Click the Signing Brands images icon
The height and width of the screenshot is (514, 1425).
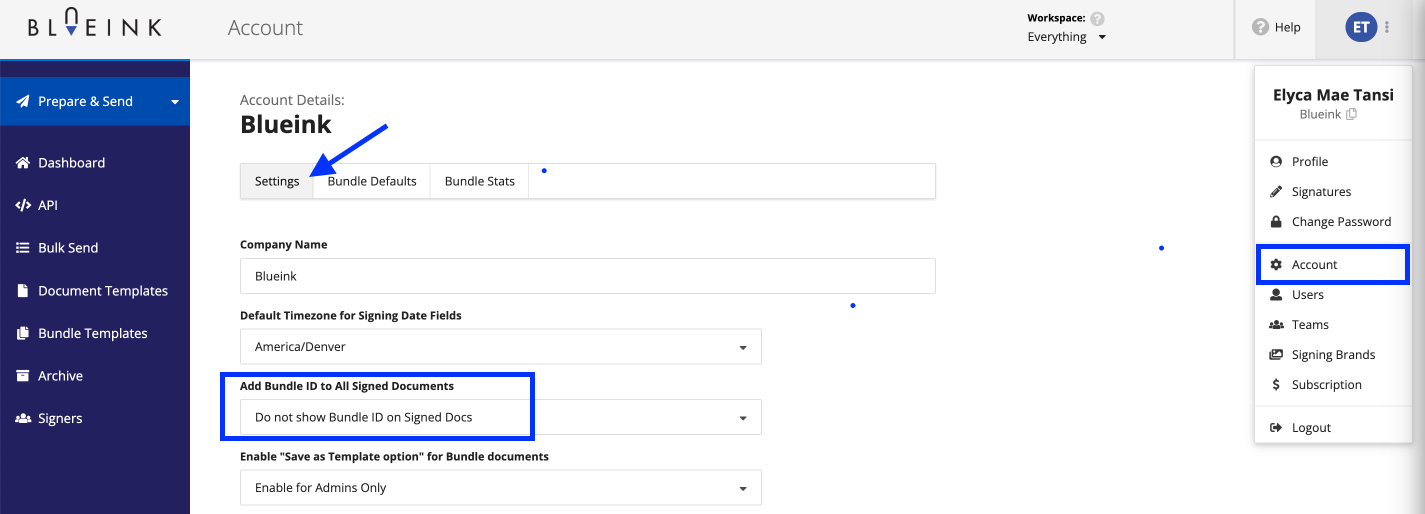(x=1276, y=354)
